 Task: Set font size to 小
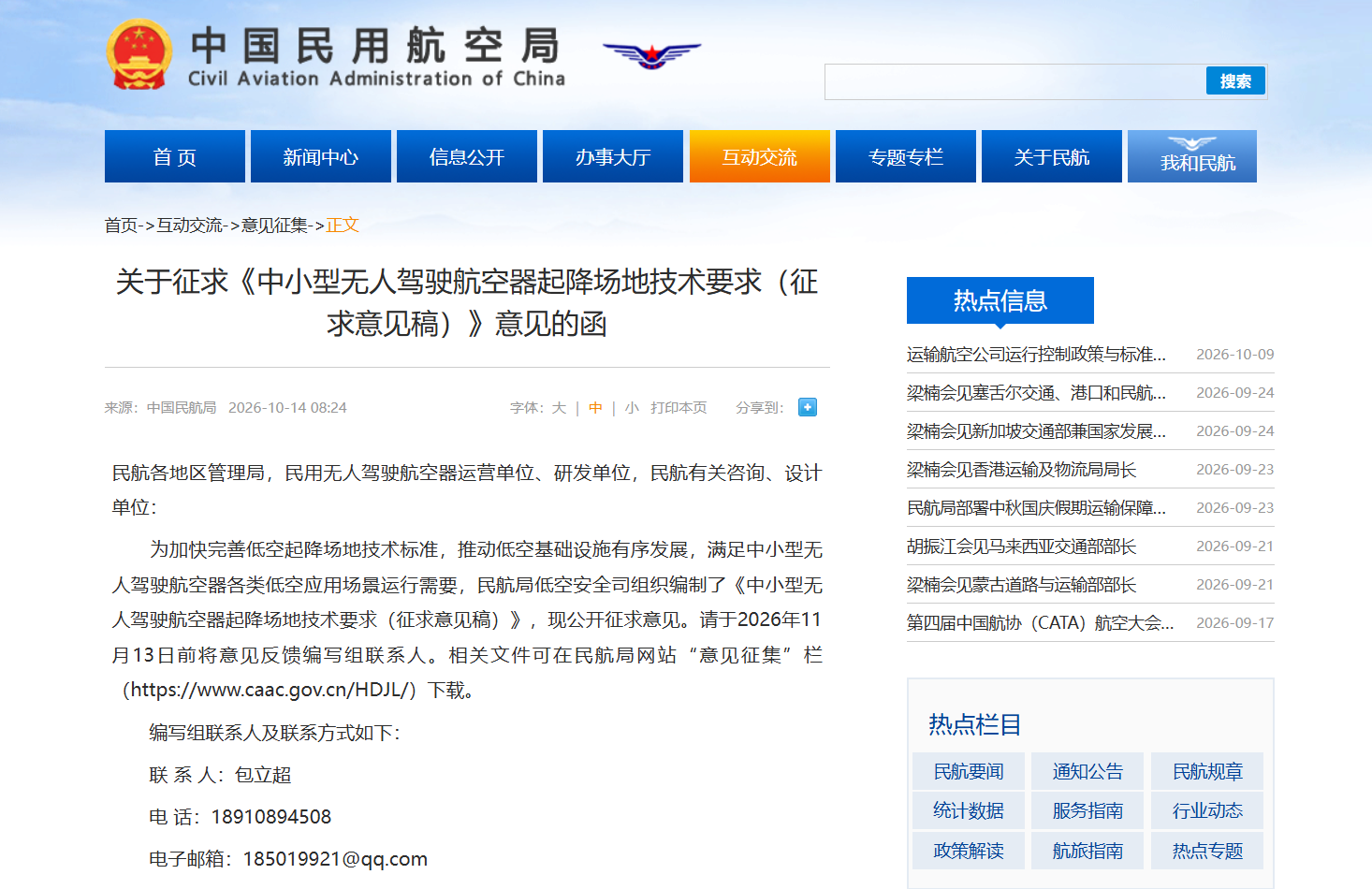tap(632, 408)
